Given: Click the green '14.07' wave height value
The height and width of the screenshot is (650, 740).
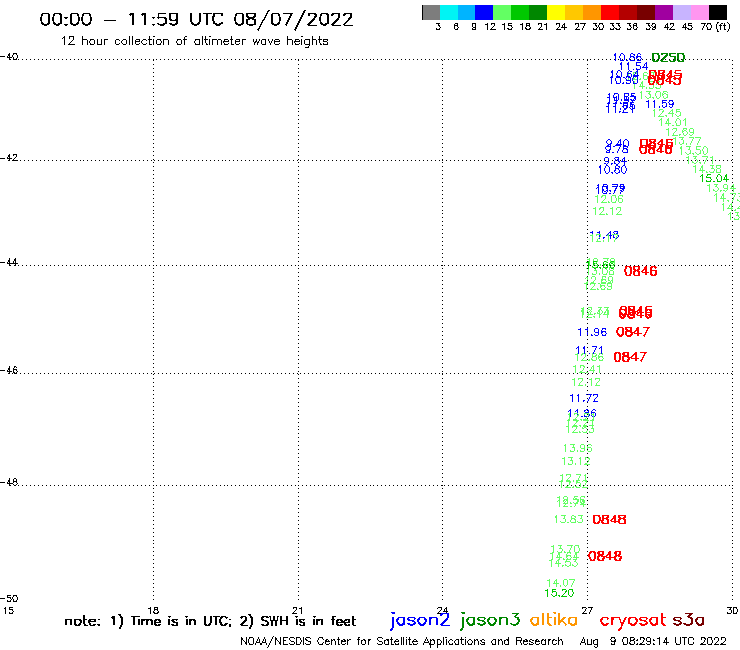Looking at the screenshot, I should point(561,583).
